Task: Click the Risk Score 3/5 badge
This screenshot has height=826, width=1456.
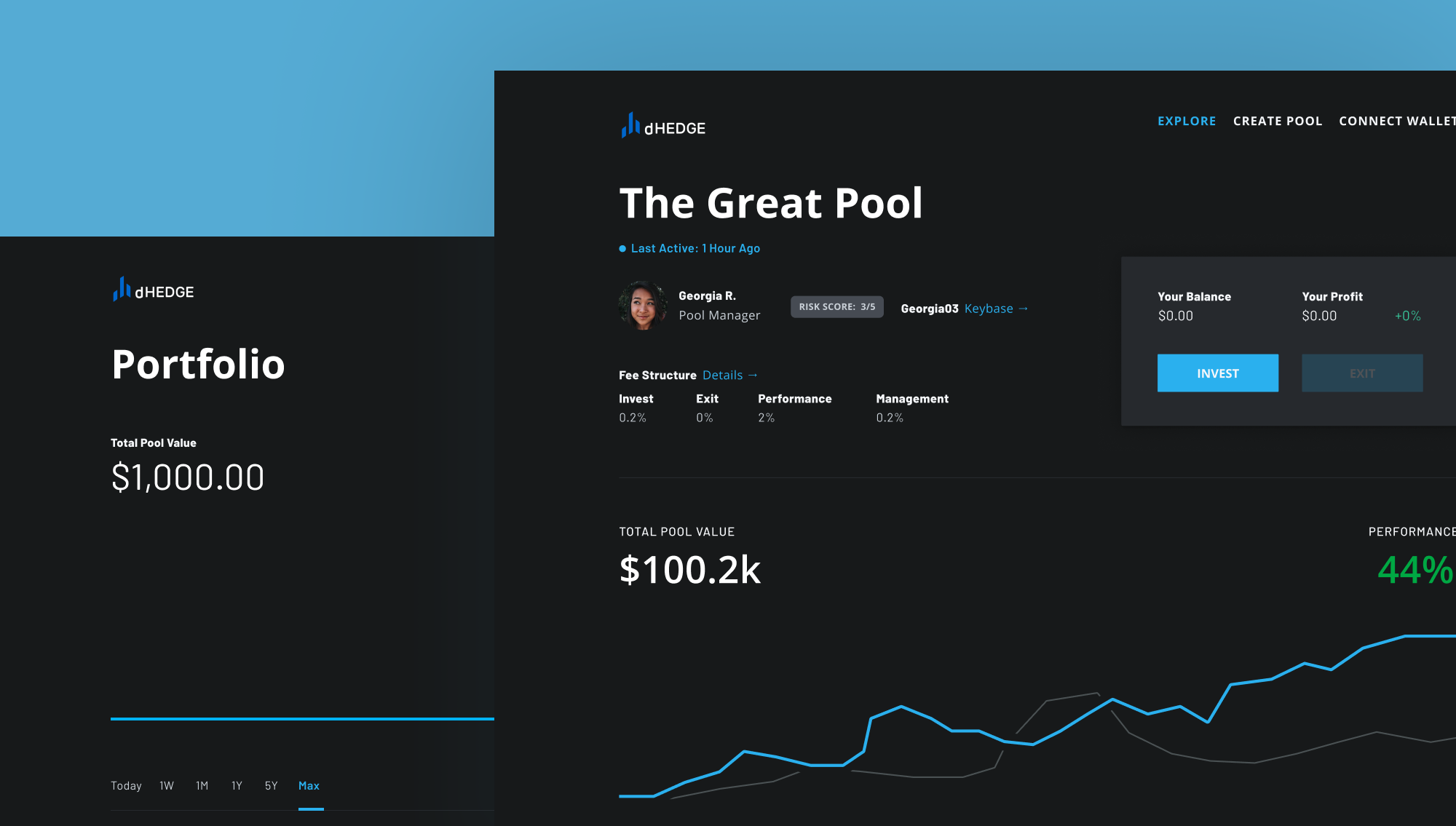Action: pyautogui.click(x=837, y=307)
